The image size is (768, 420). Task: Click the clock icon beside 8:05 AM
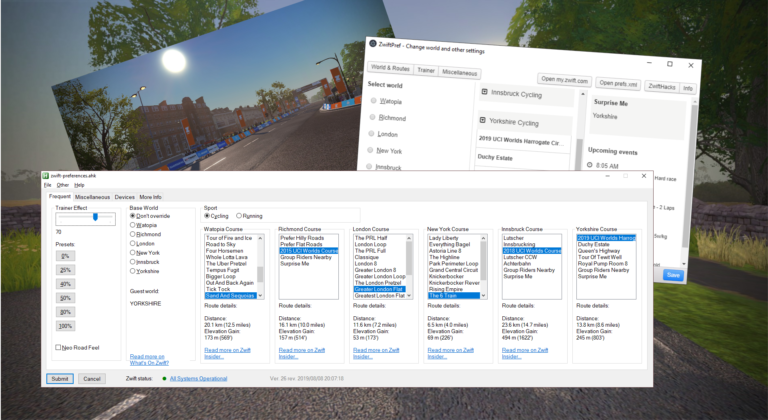coord(590,165)
